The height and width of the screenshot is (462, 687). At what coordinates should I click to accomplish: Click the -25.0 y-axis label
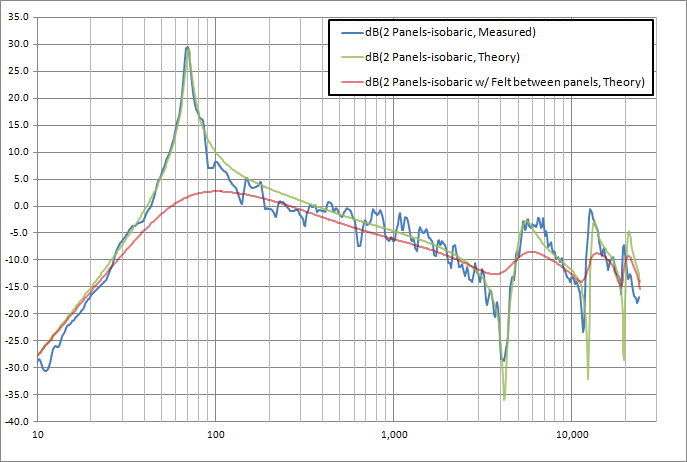pyautogui.click(x=17, y=341)
